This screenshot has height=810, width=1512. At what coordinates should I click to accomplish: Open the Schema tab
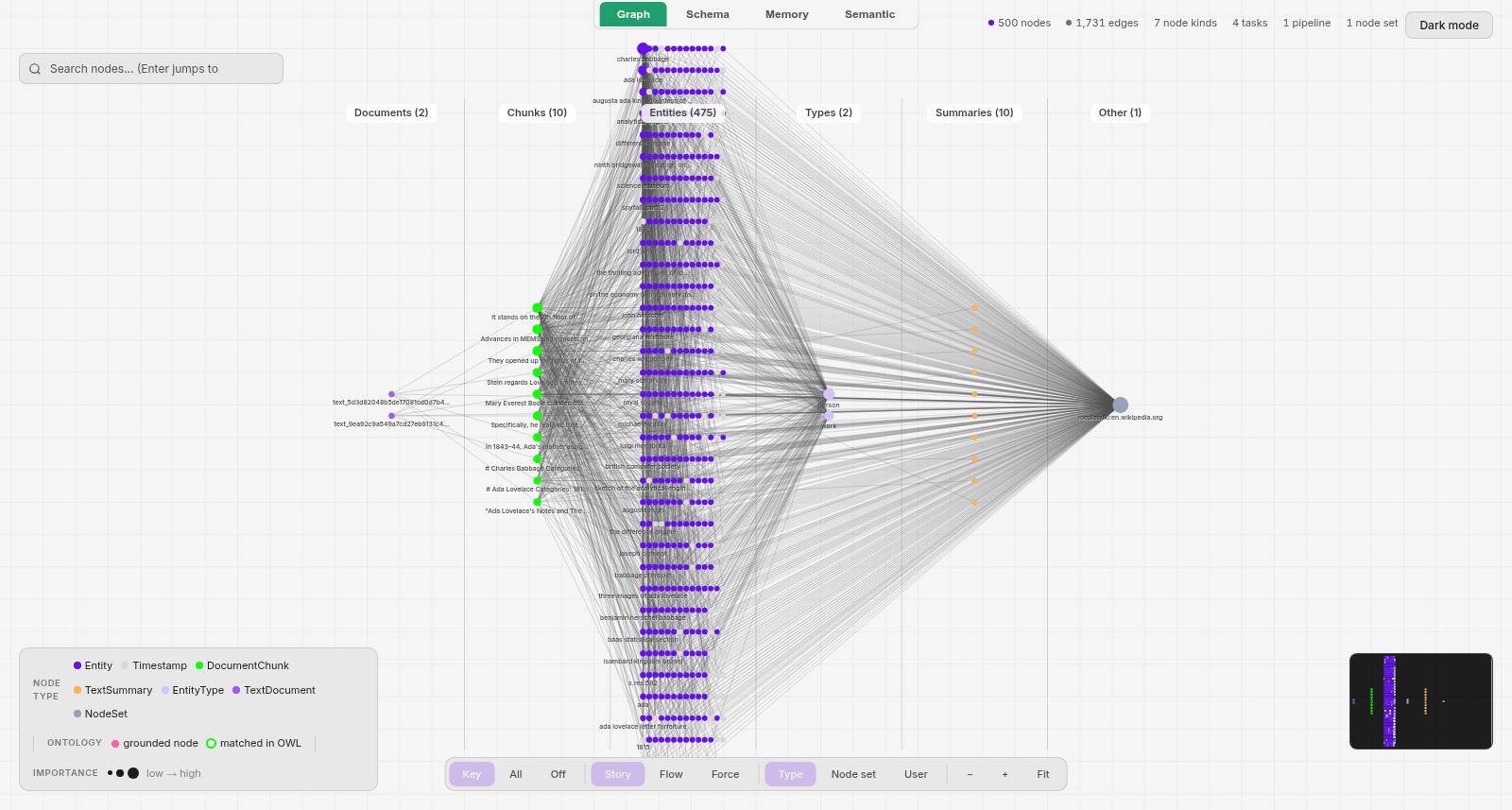(708, 14)
